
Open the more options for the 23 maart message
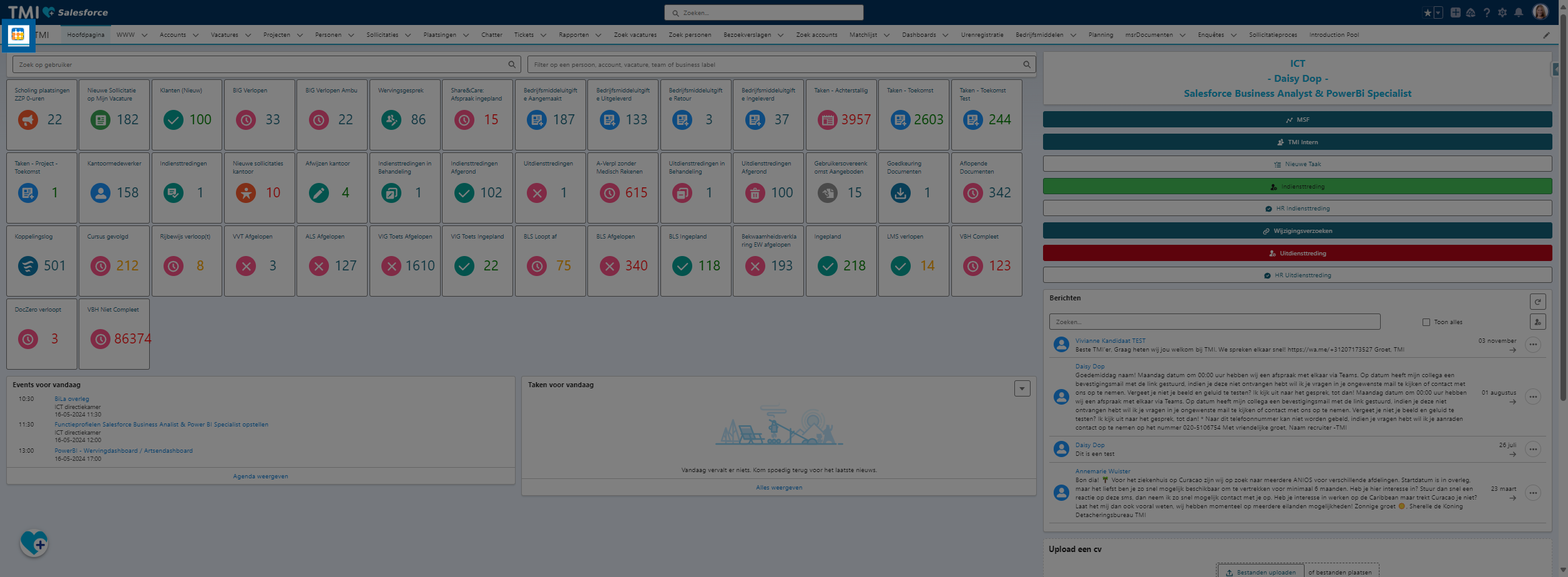tap(1532, 493)
